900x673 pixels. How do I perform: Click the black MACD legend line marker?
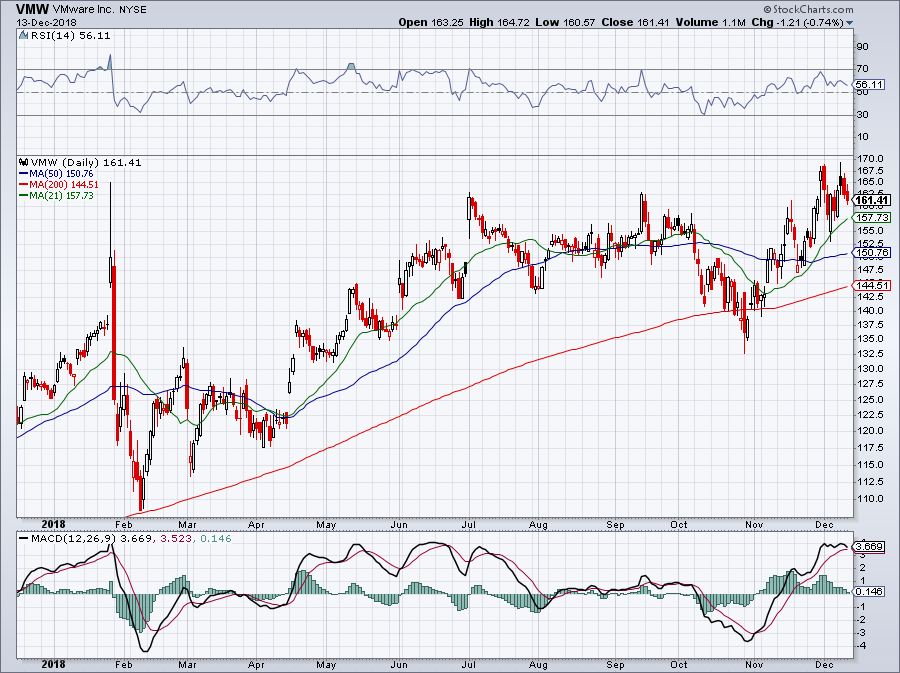(24, 539)
